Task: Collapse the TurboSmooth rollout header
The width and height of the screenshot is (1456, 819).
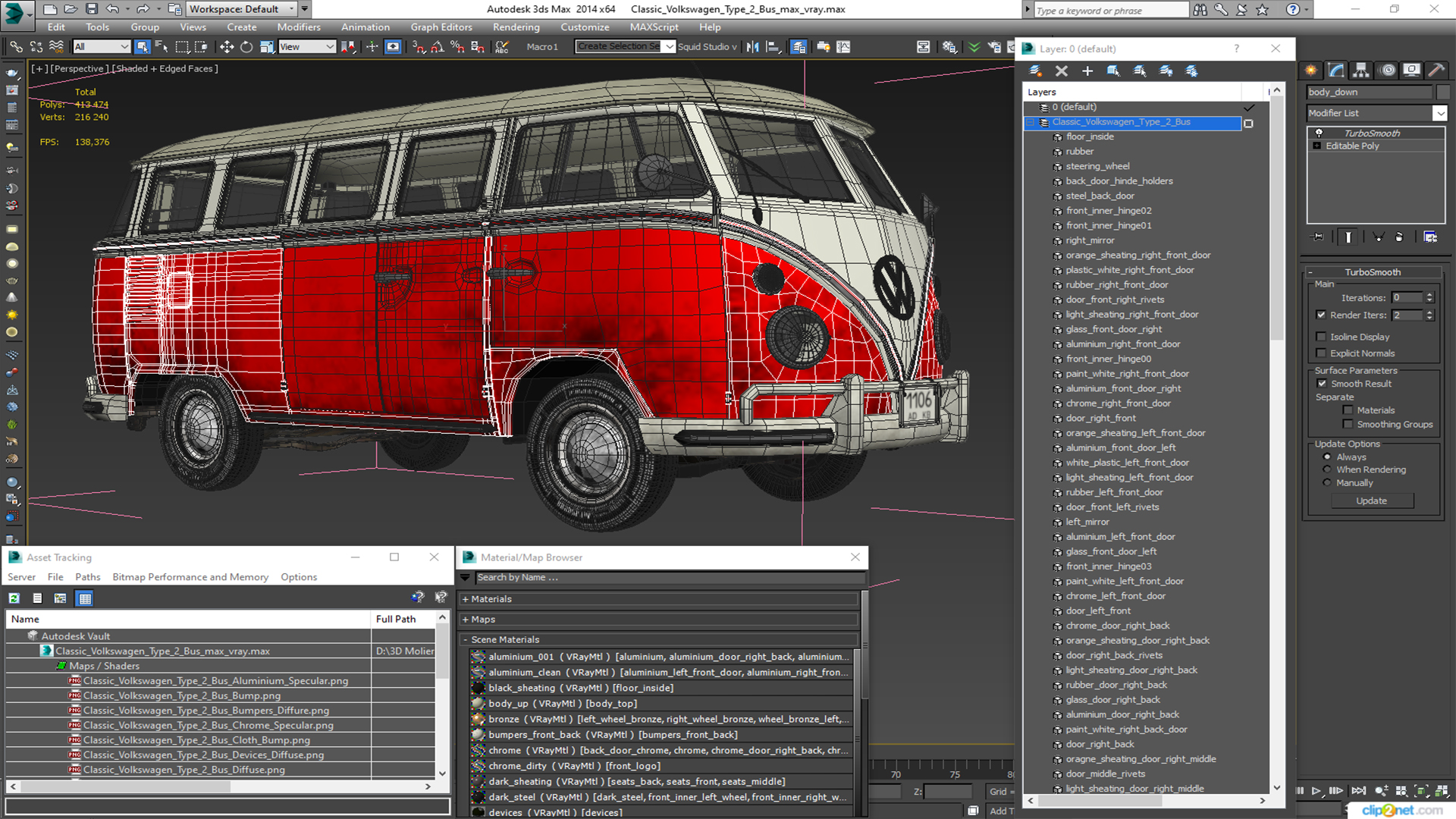Action: [1372, 272]
